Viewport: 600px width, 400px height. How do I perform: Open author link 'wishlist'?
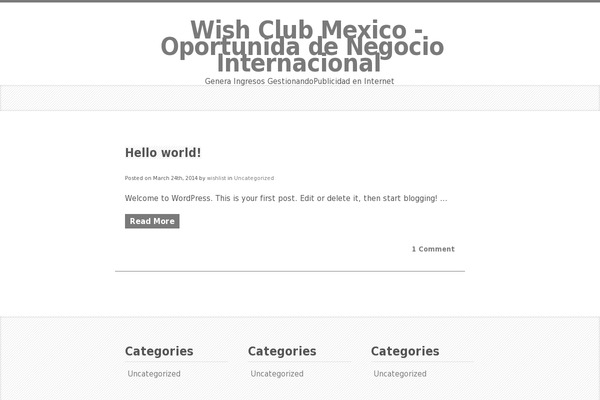(x=216, y=178)
